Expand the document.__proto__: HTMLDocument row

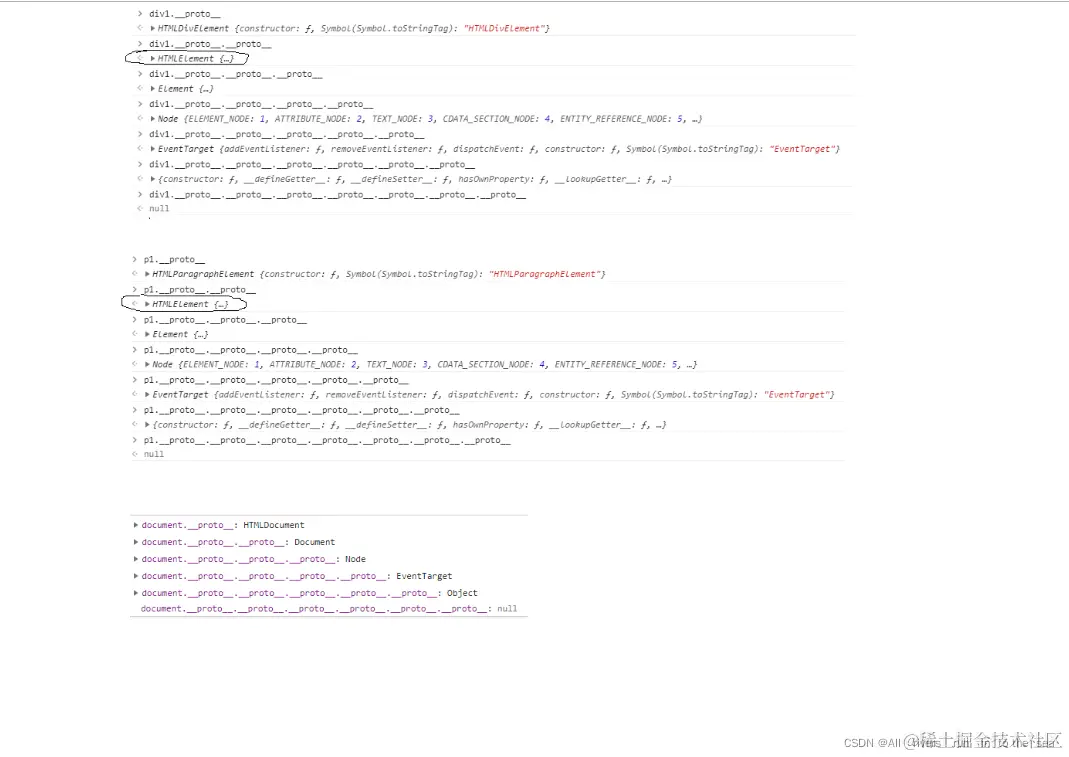pos(136,525)
